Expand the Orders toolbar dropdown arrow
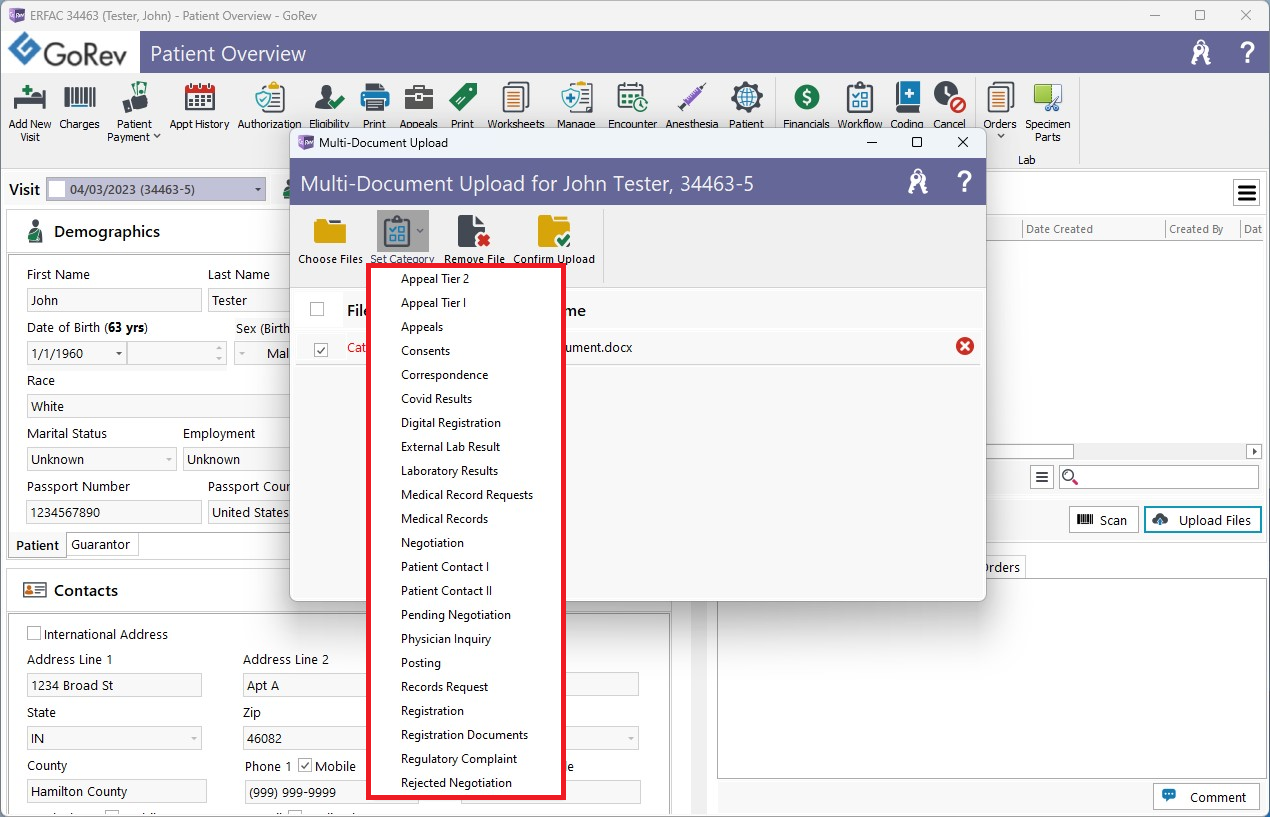Viewport: 1270px width, 817px height. (1000, 137)
